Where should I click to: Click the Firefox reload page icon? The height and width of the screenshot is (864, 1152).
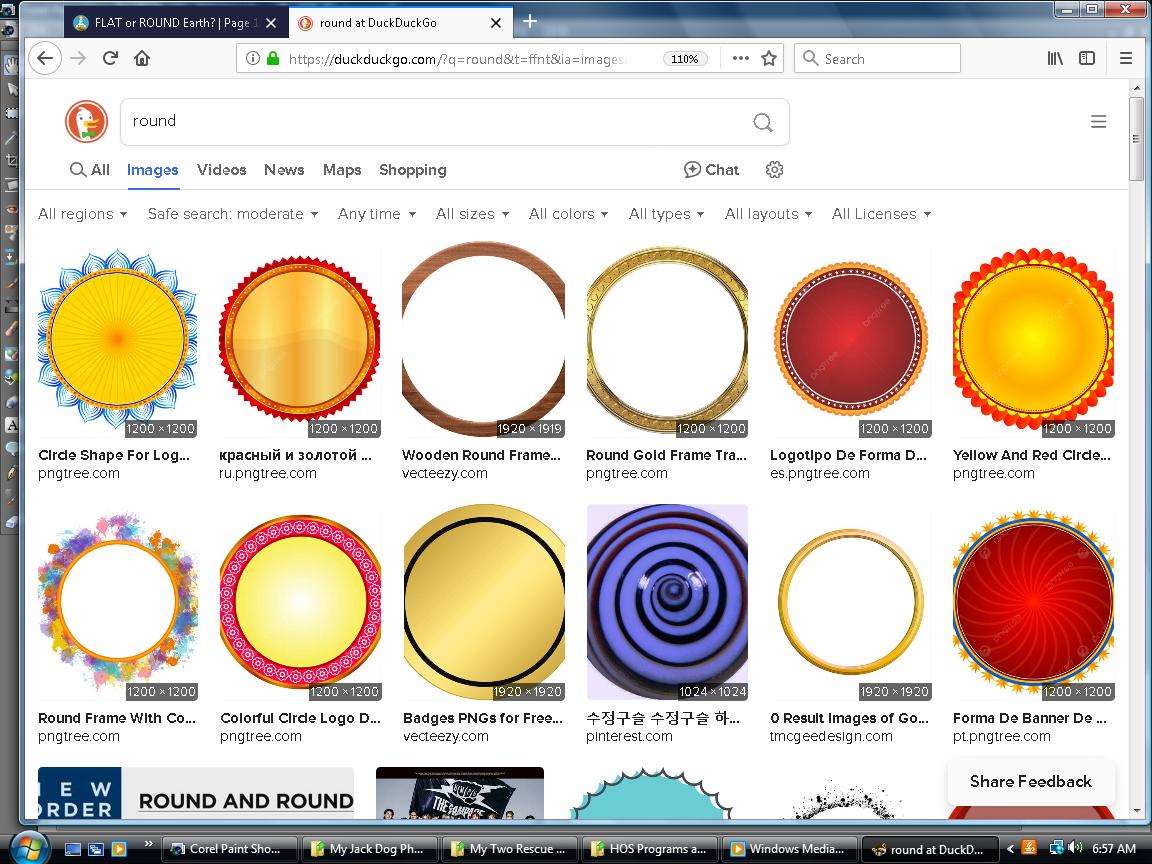tap(110, 58)
